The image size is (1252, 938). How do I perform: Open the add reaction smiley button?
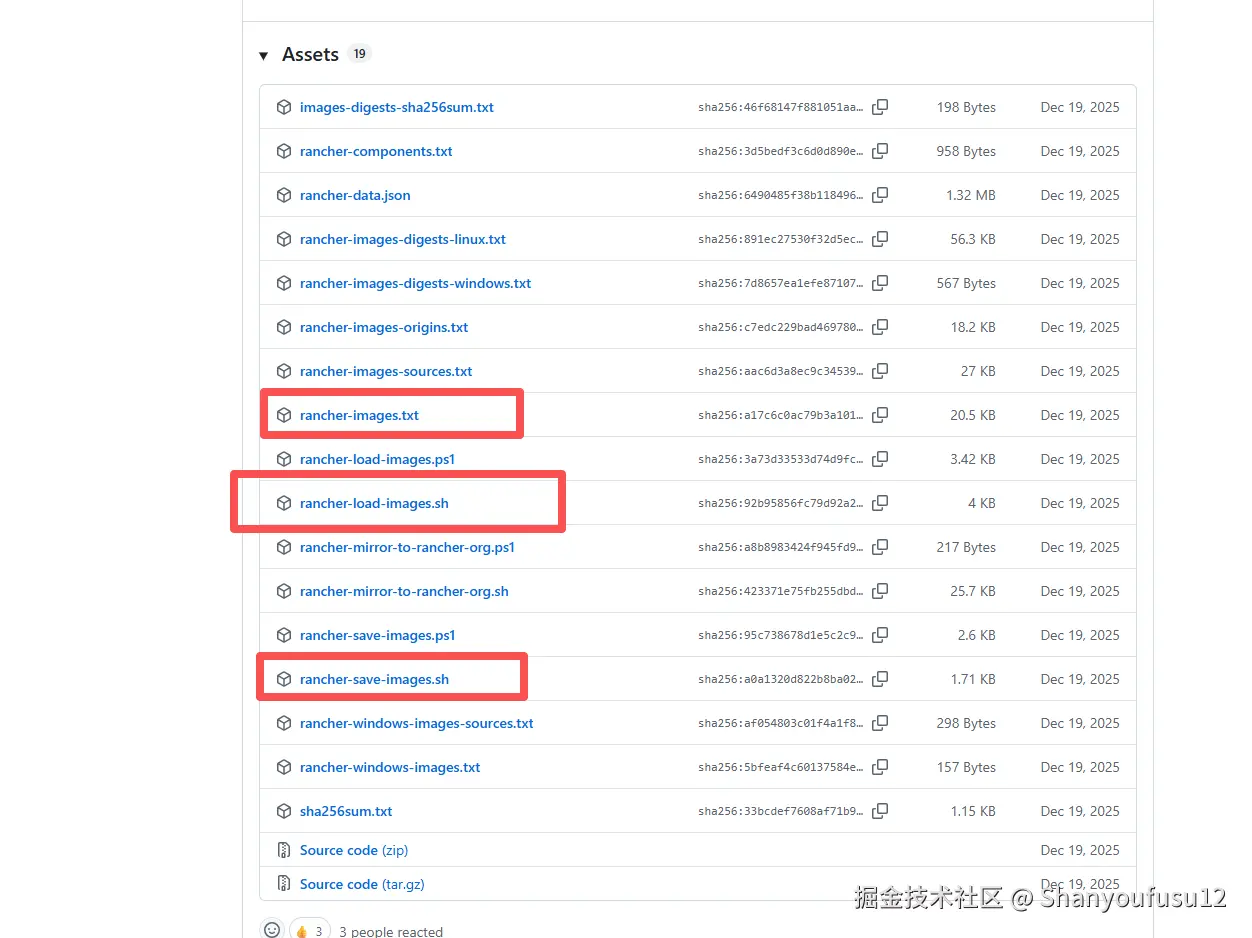(x=272, y=930)
